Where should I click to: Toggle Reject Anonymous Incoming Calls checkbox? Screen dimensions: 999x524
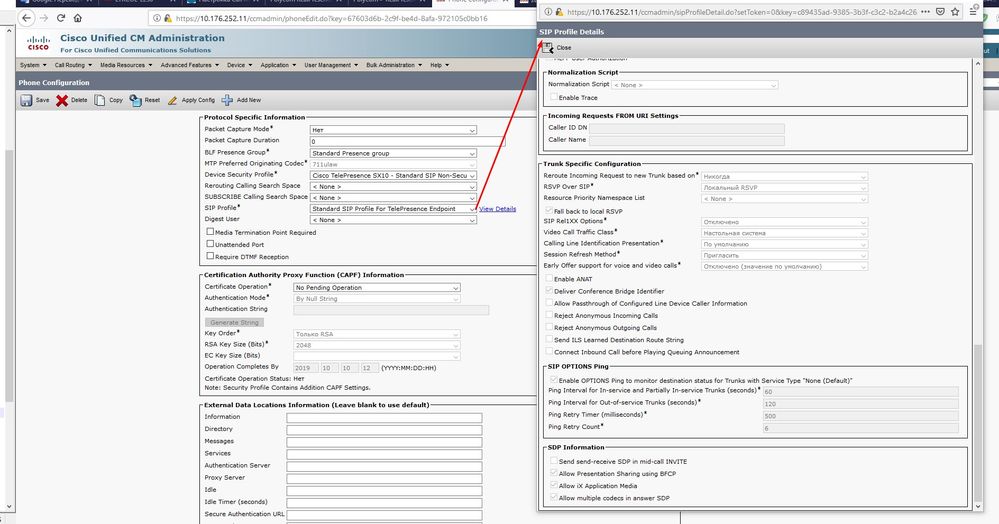[549, 315]
